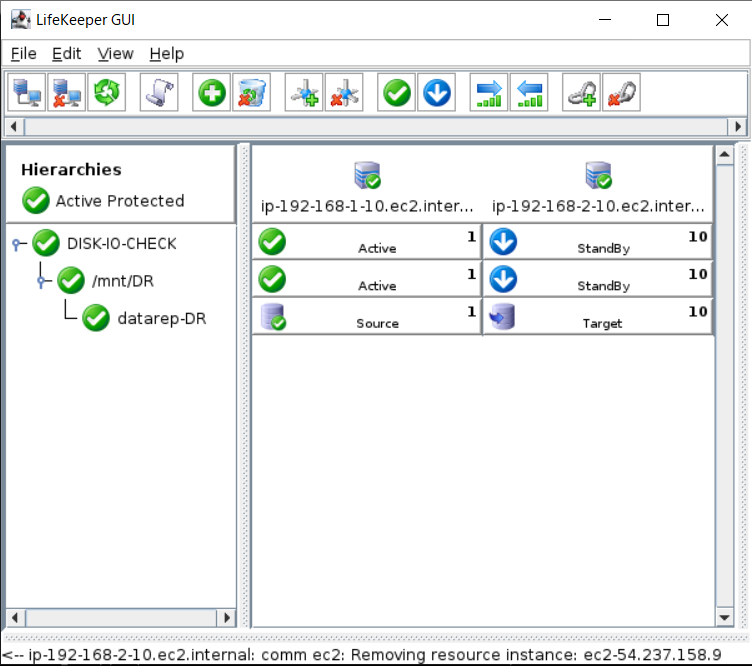Click the Create Comm Path icon

(x=304, y=93)
